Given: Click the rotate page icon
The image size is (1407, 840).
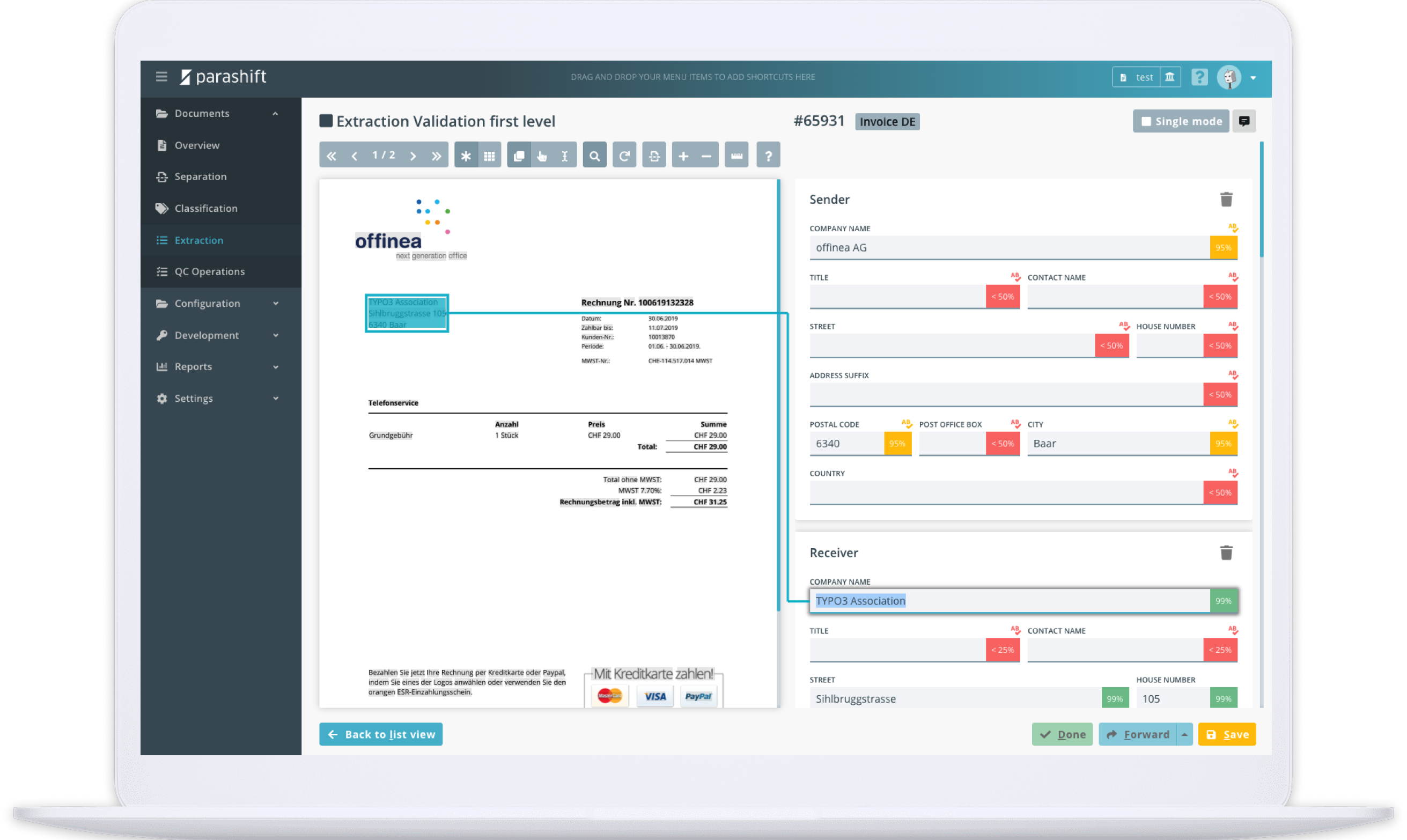Looking at the screenshot, I should [624, 156].
